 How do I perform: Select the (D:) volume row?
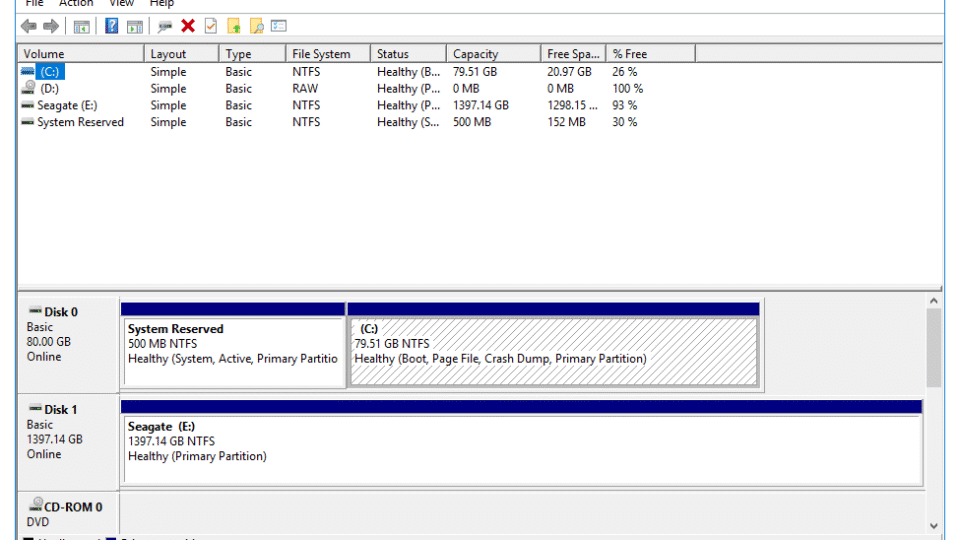tap(49, 88)
